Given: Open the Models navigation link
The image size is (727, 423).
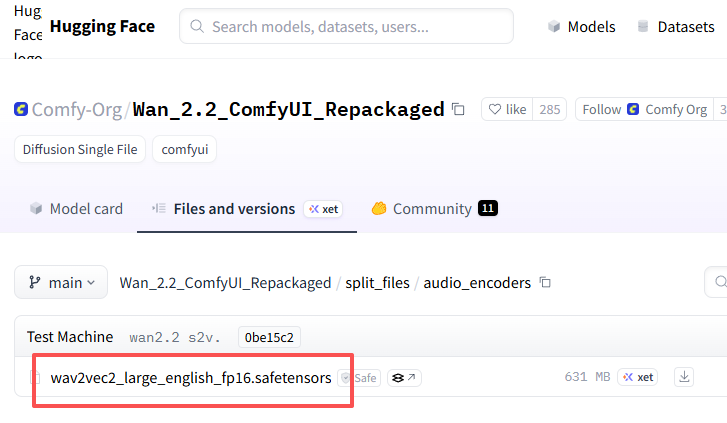Looking at the screenshot, I should [x=581, y=27].
